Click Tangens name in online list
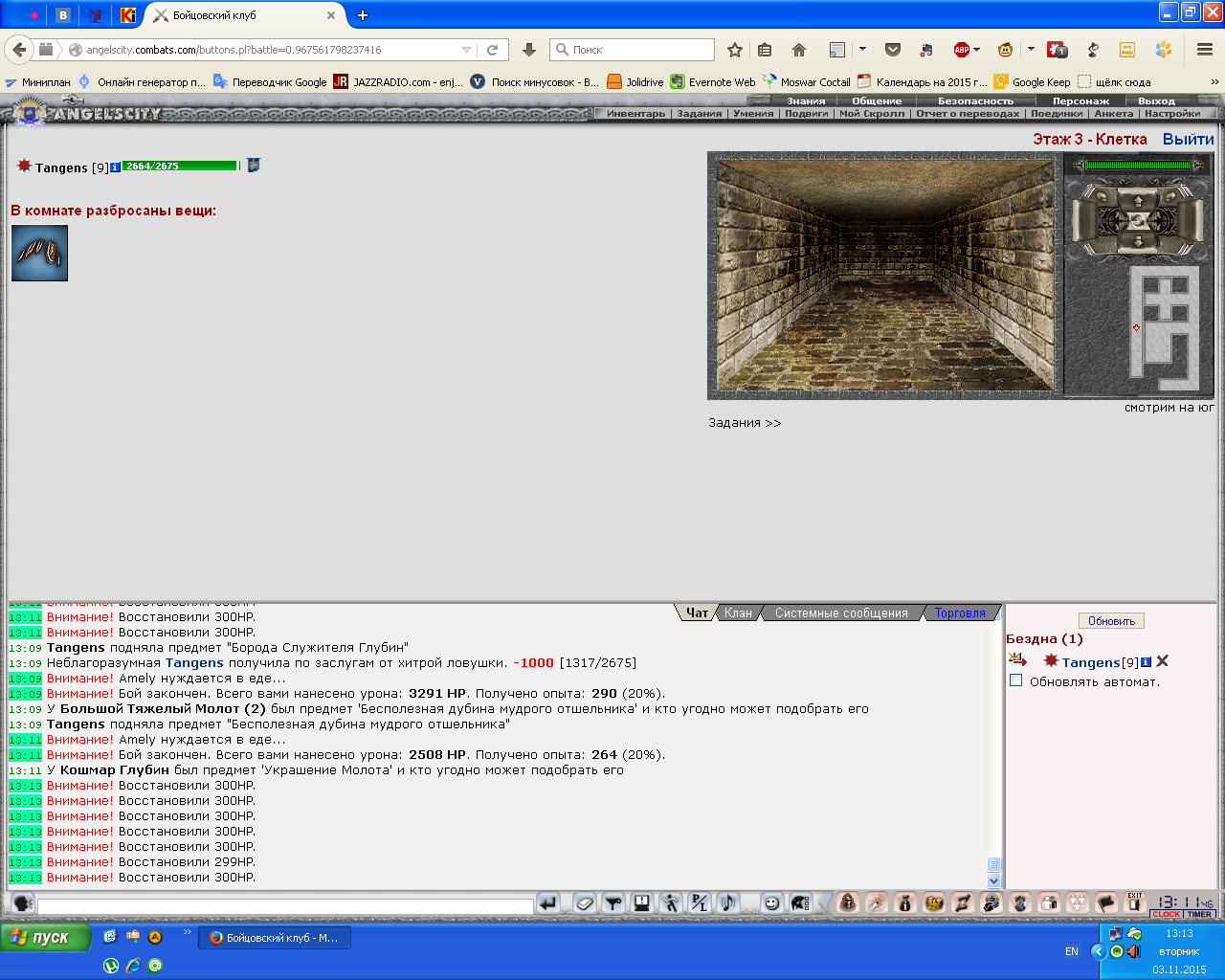This screenshot has height=980, width=1225. point(1090,662)
